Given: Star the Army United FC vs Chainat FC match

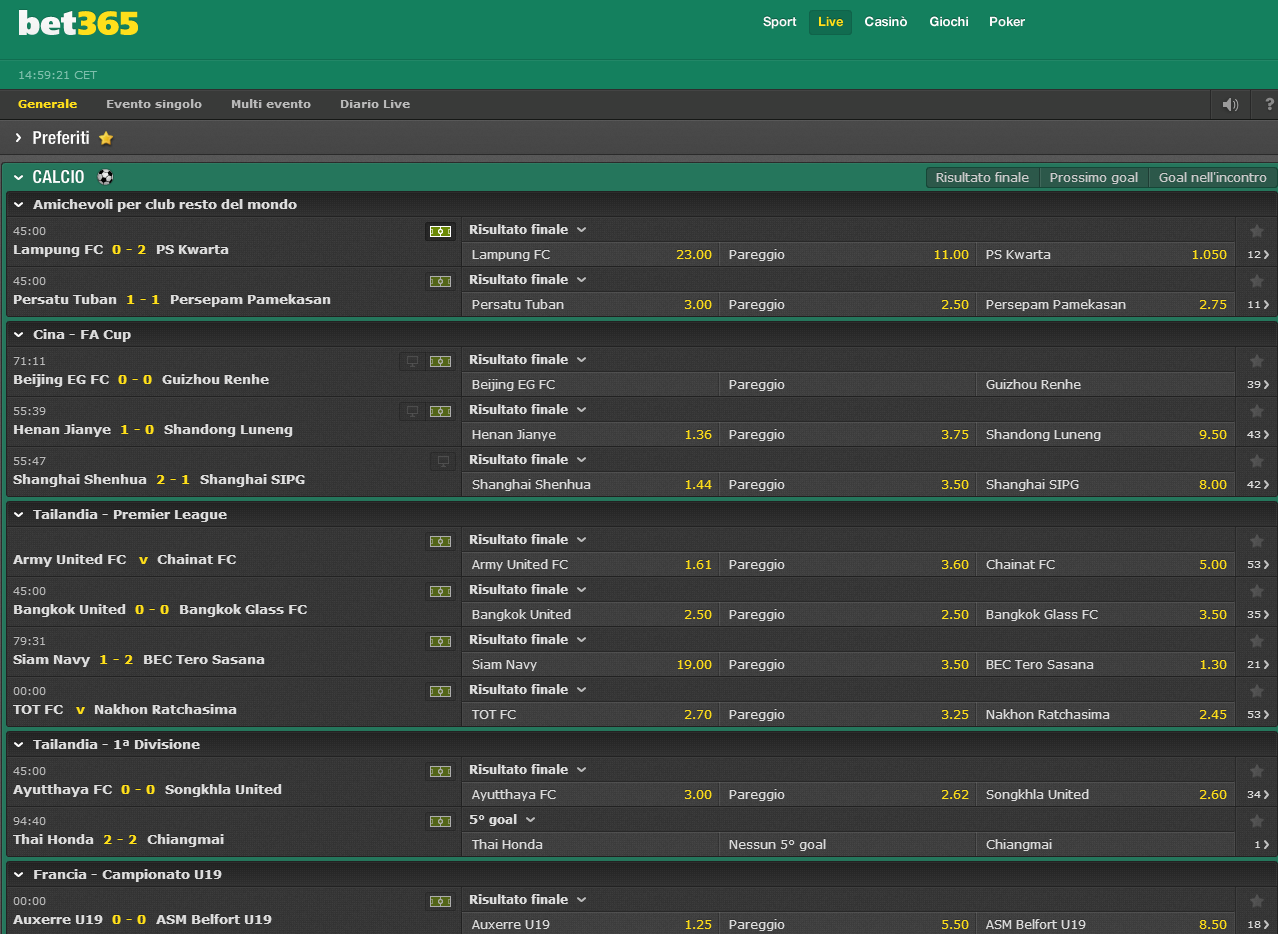Looking at the screenshot, I should click(1256, 540).
